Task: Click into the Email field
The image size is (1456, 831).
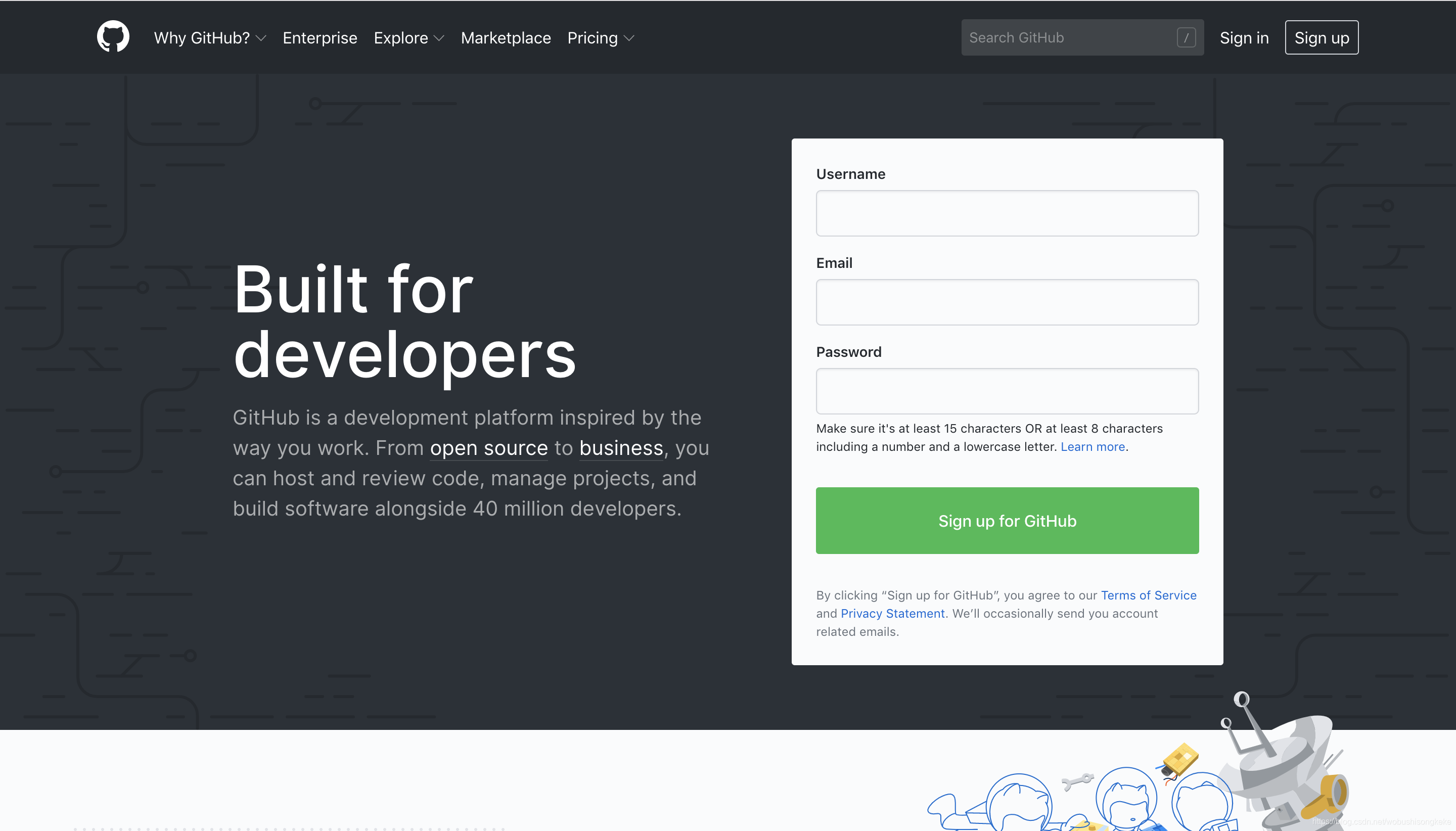Action: pos(1006,302)
